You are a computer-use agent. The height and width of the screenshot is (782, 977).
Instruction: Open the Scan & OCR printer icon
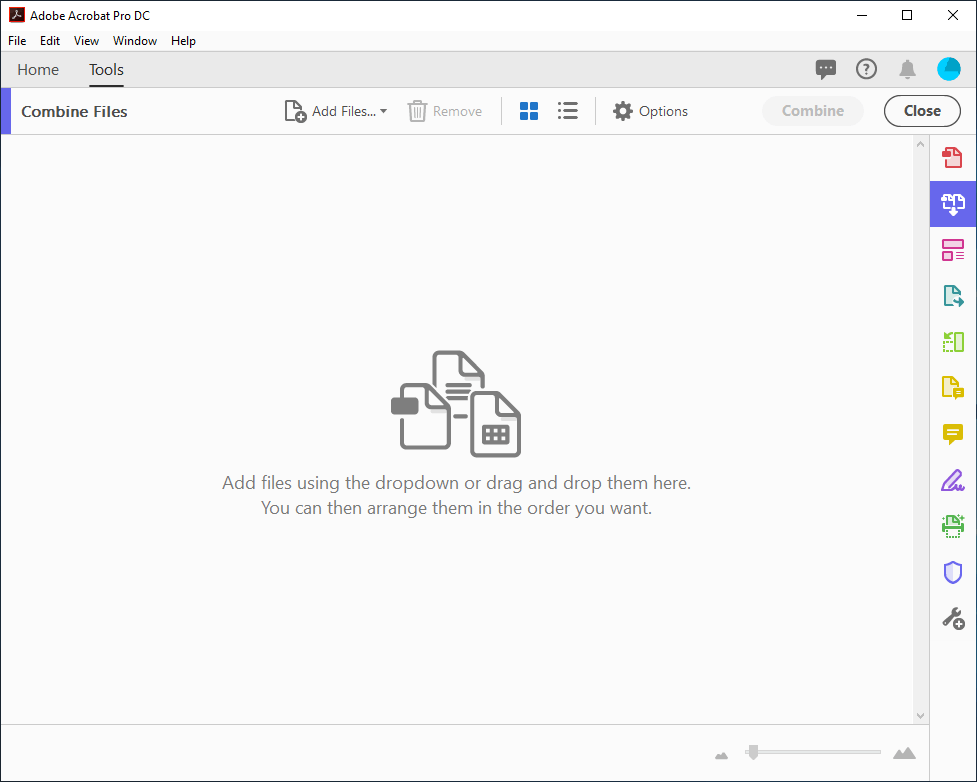952,527
